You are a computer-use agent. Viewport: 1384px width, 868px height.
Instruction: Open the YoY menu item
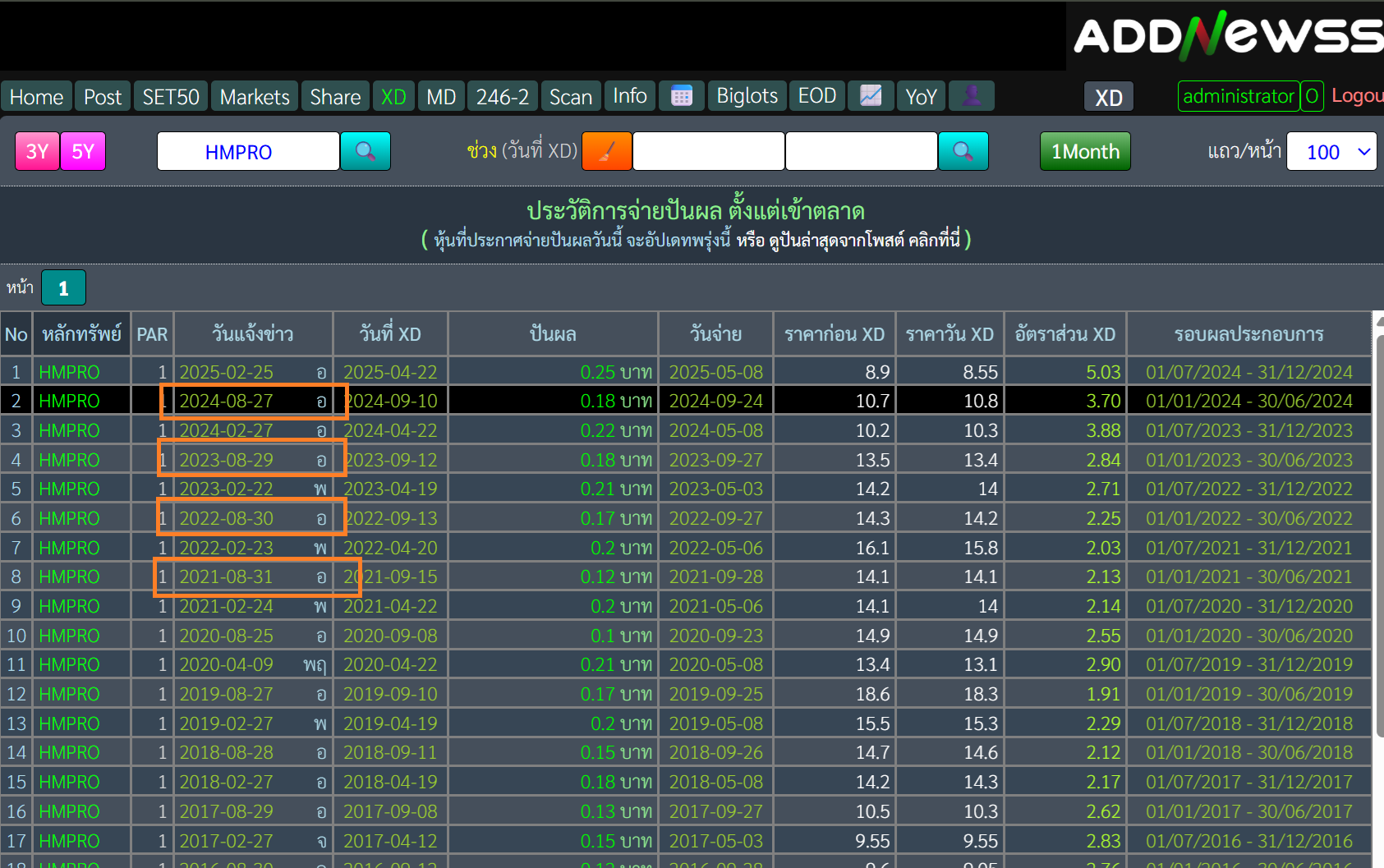(x=921, y=97)
